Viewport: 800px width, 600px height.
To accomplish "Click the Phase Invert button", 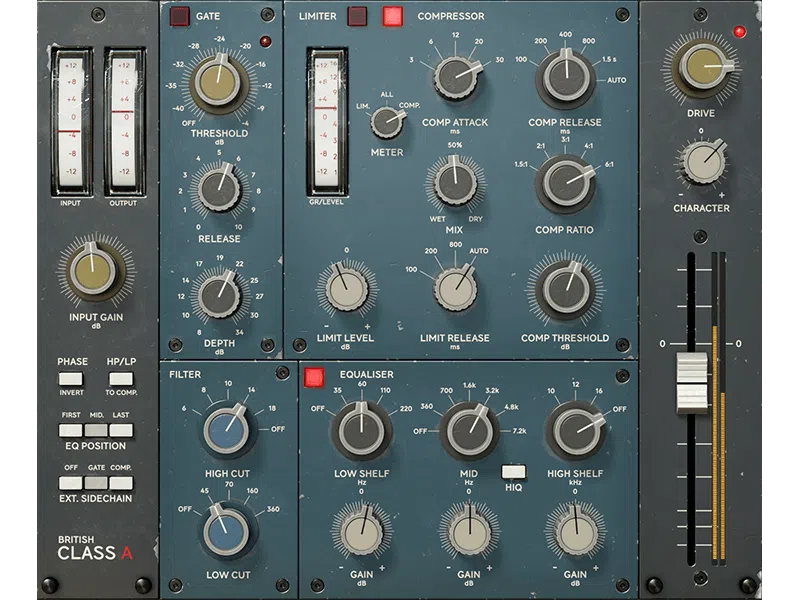I will tap(70, 379).
